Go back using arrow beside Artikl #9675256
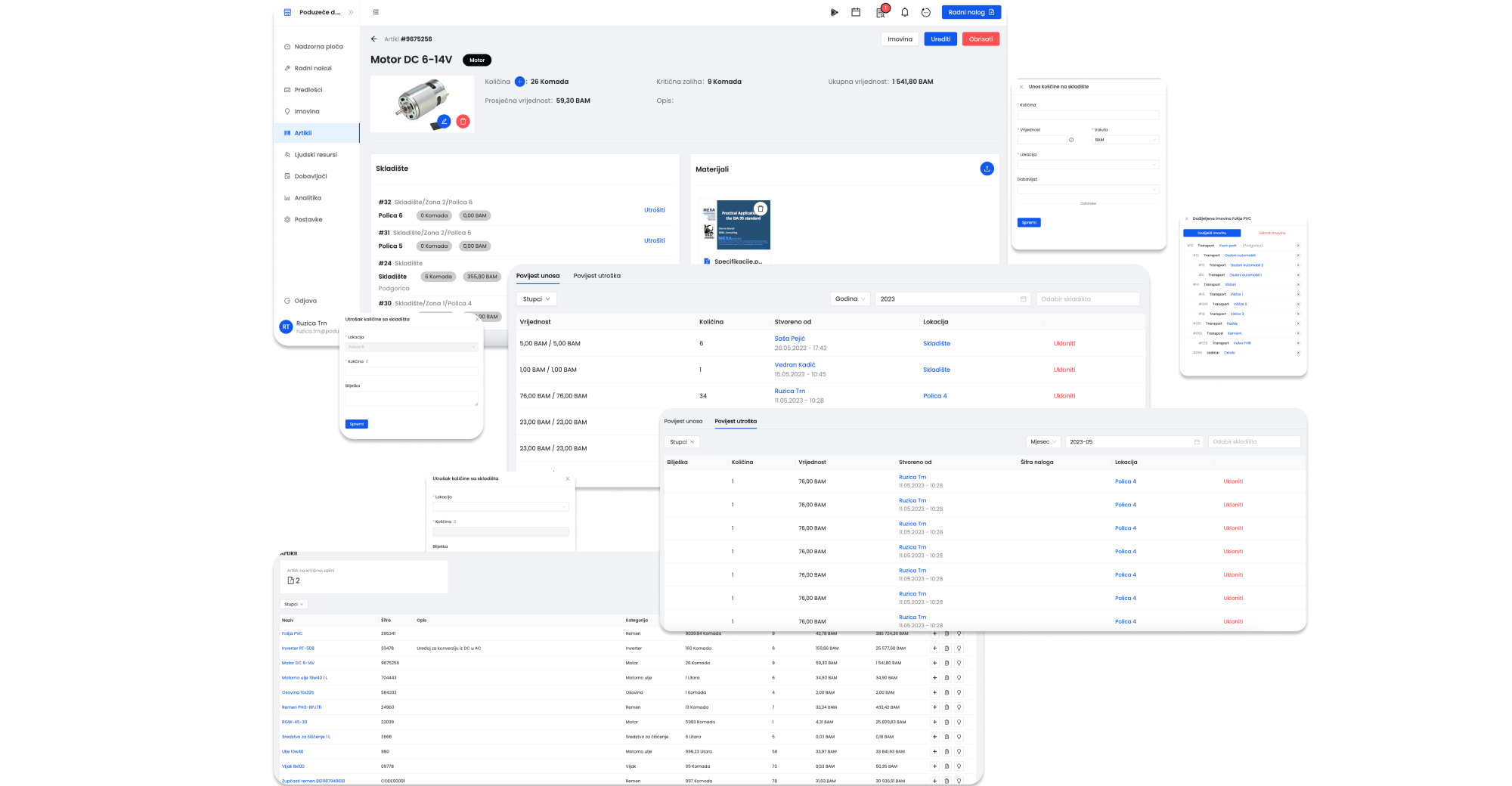This screenshot has height=786, width=1512. (x=373, y=39)
